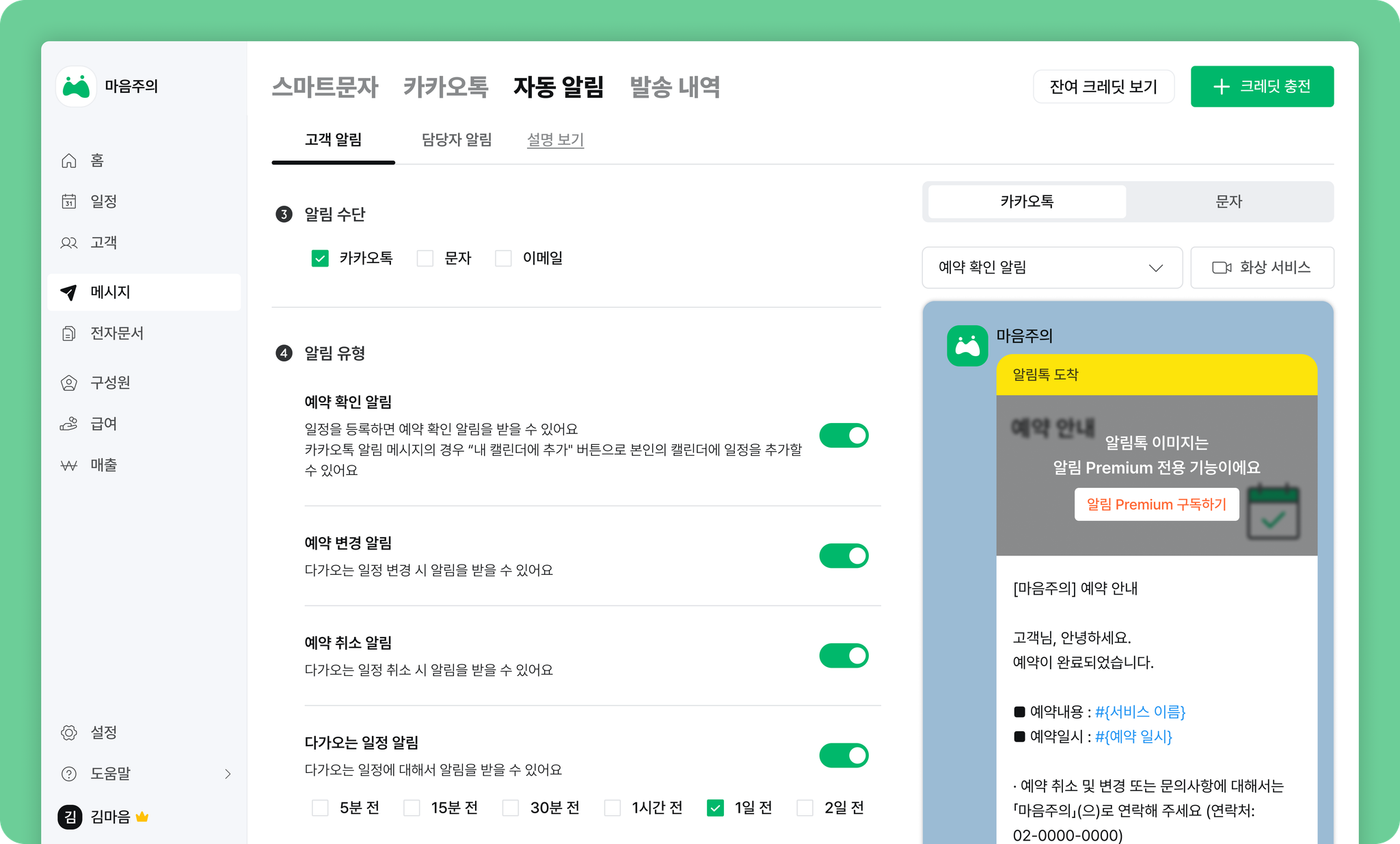Expand the 도움말 submenu chevron
Image resolution: width=1400 pixels, height=844 pixels.
[x=228, y=774]
